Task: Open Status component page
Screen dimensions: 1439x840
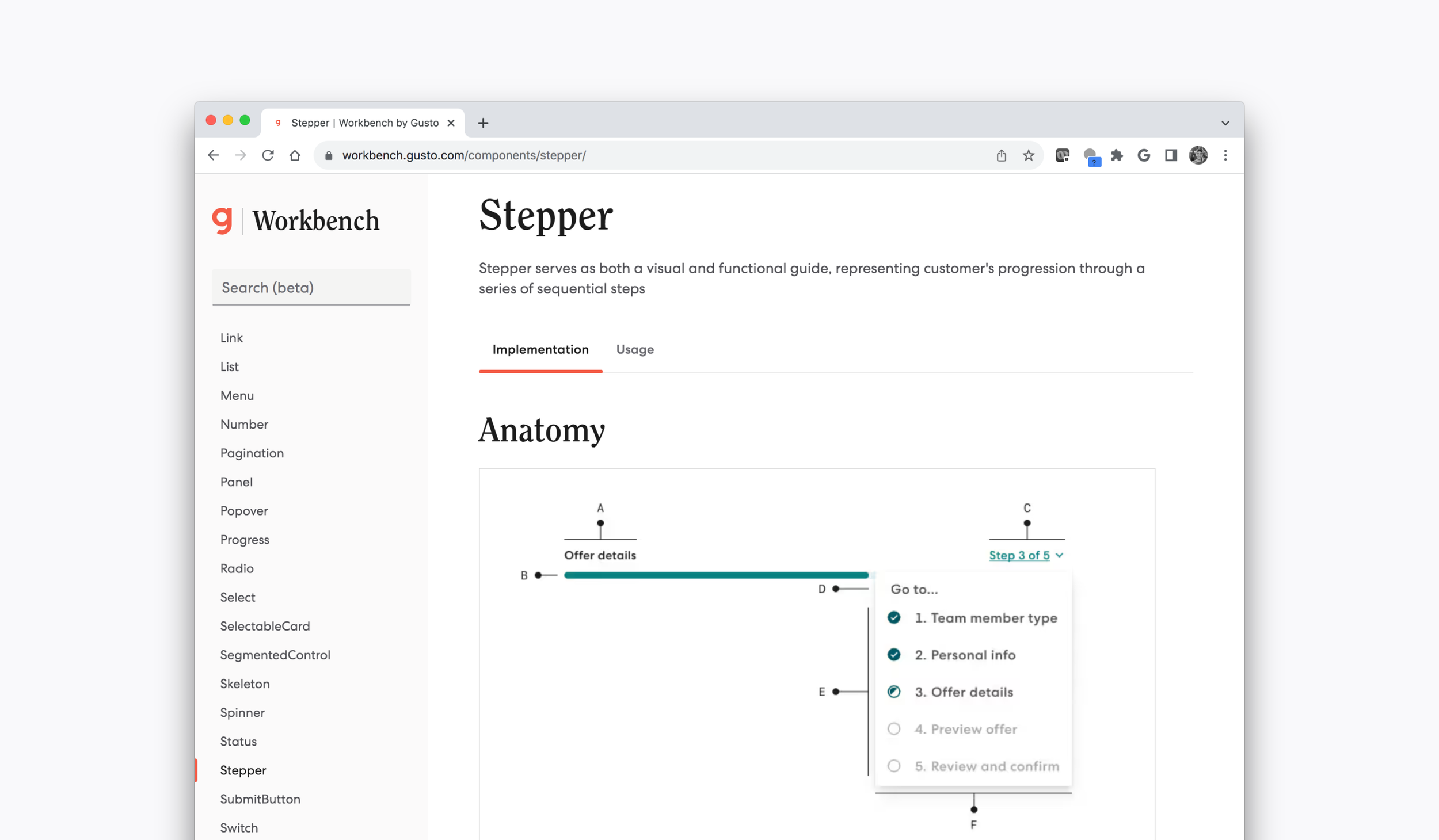Action: tap(238, 741)
